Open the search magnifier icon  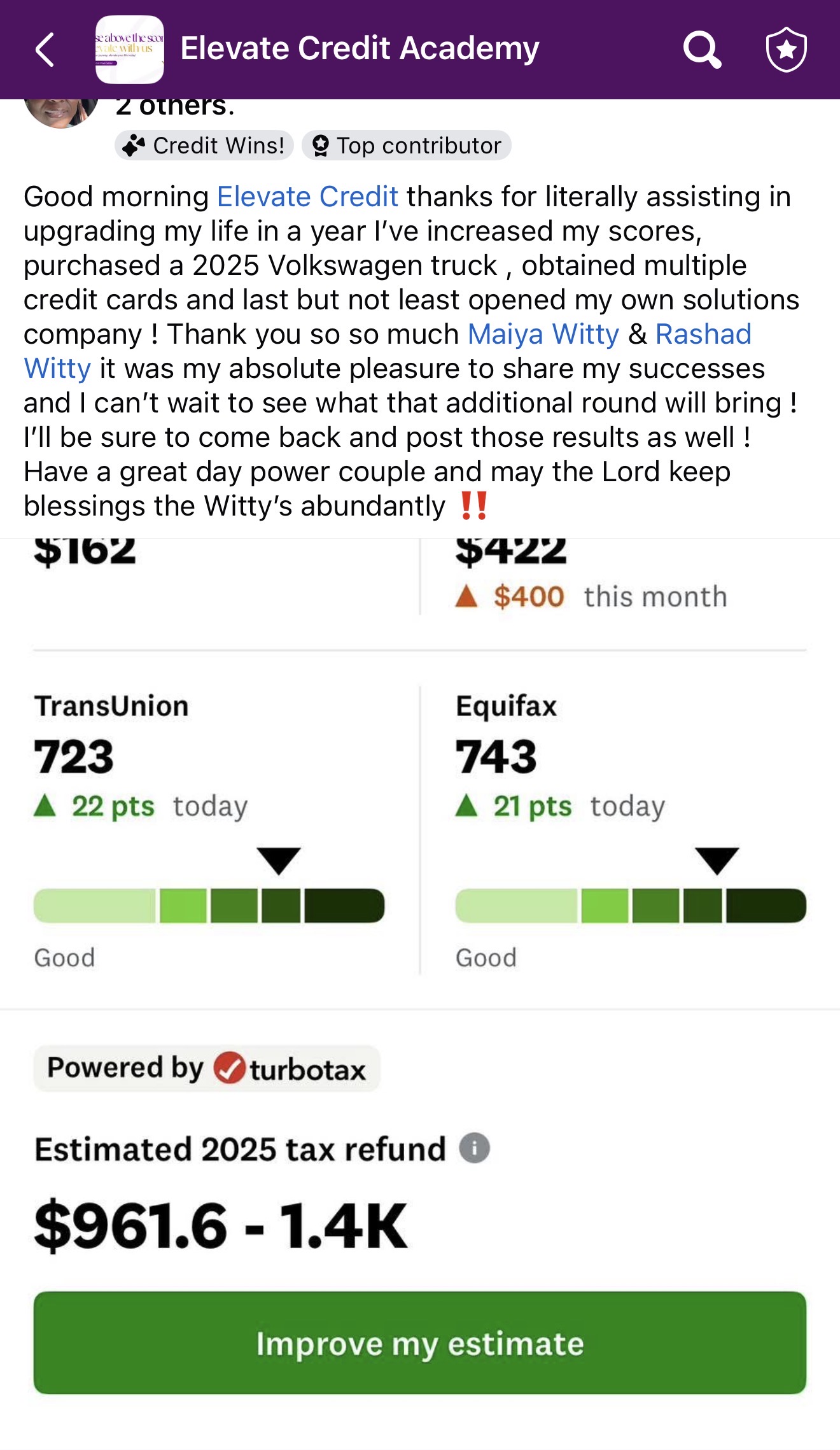pyautogui.click(x=702, y=49)
